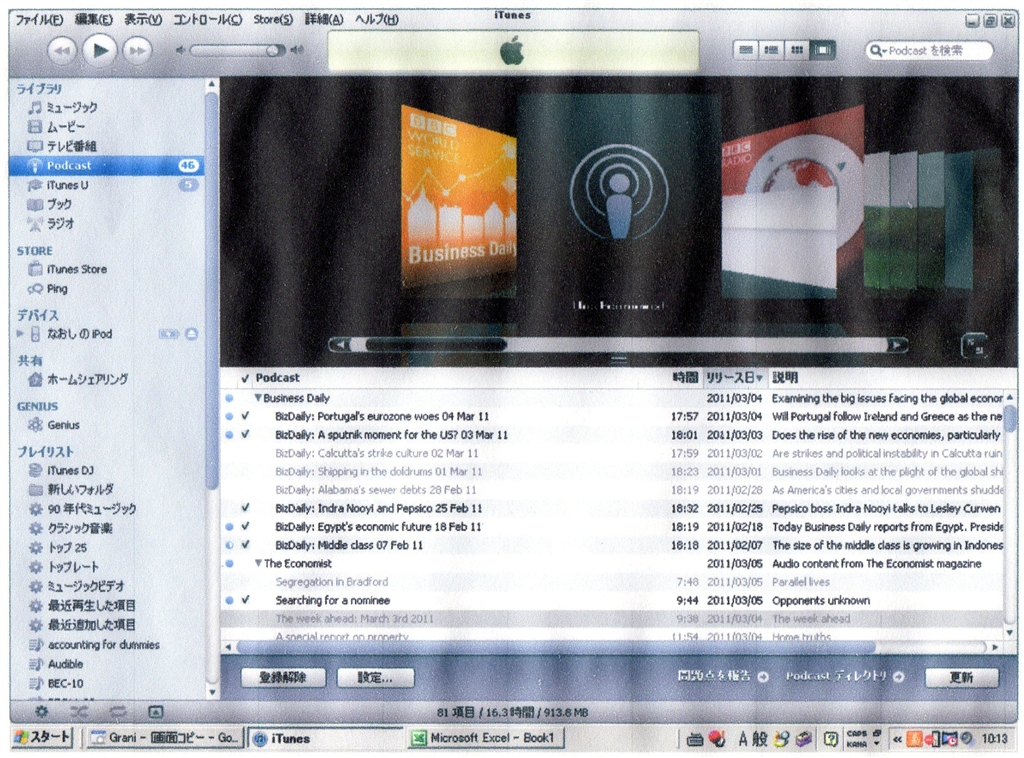Open the Windows スタート menu
This screenshot has height=758, width=1024.
click(x=42, y=738)
